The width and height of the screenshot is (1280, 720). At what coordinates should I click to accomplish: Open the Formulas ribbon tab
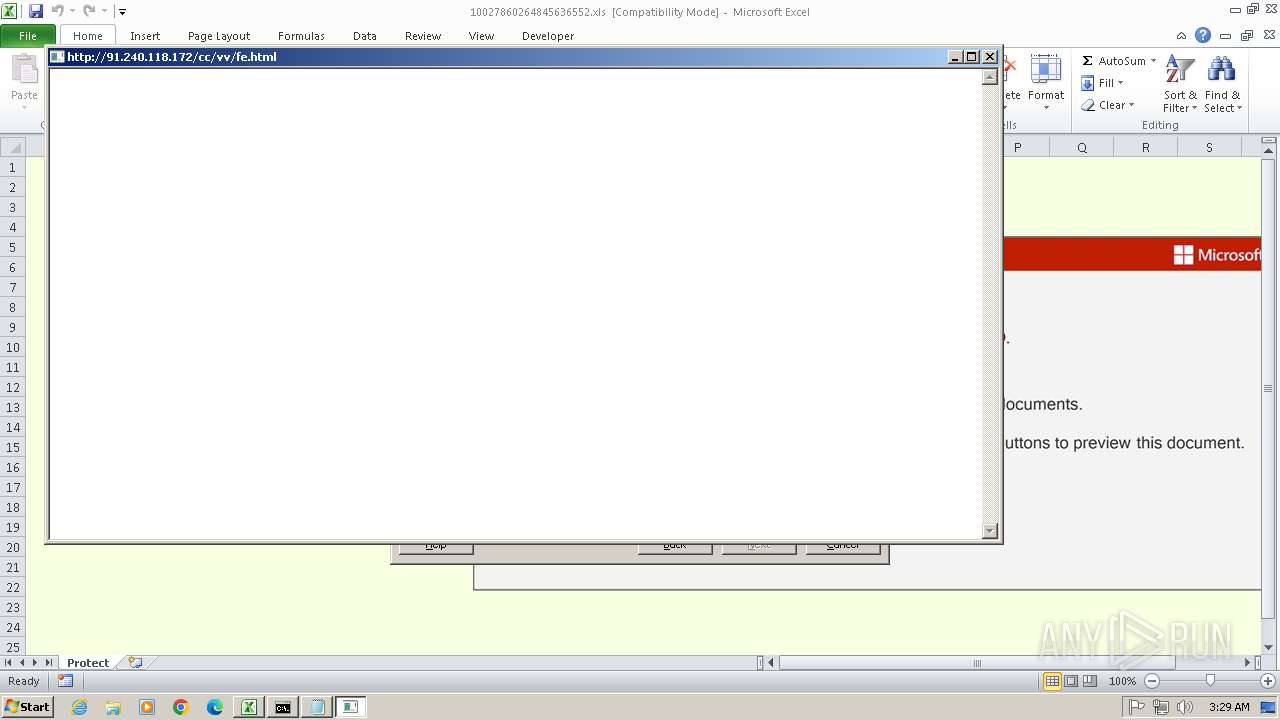301,36
